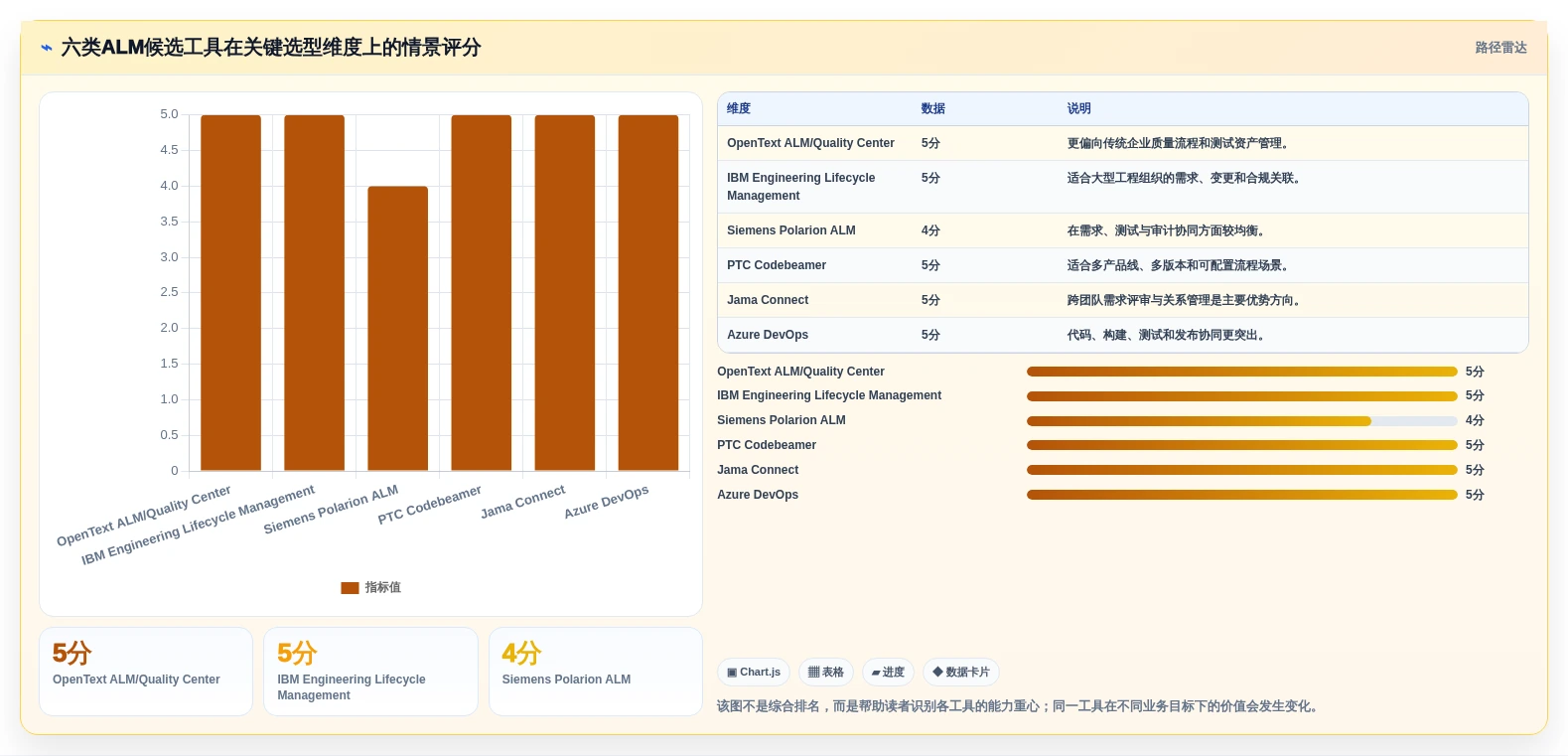
Task: Click the 进度 tag
Action: [x=888, y=673]
